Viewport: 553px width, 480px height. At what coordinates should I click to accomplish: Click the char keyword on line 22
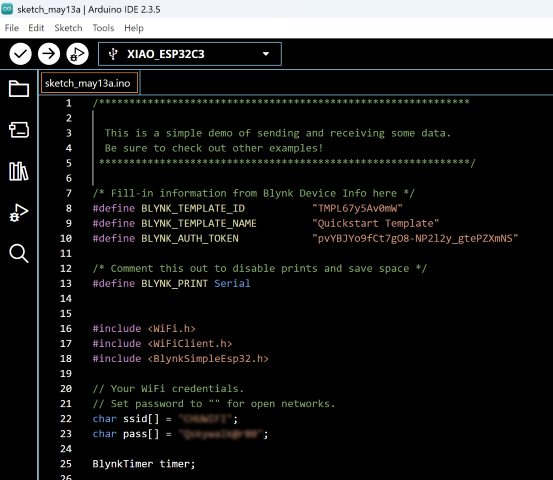click(x=104, y=419)
